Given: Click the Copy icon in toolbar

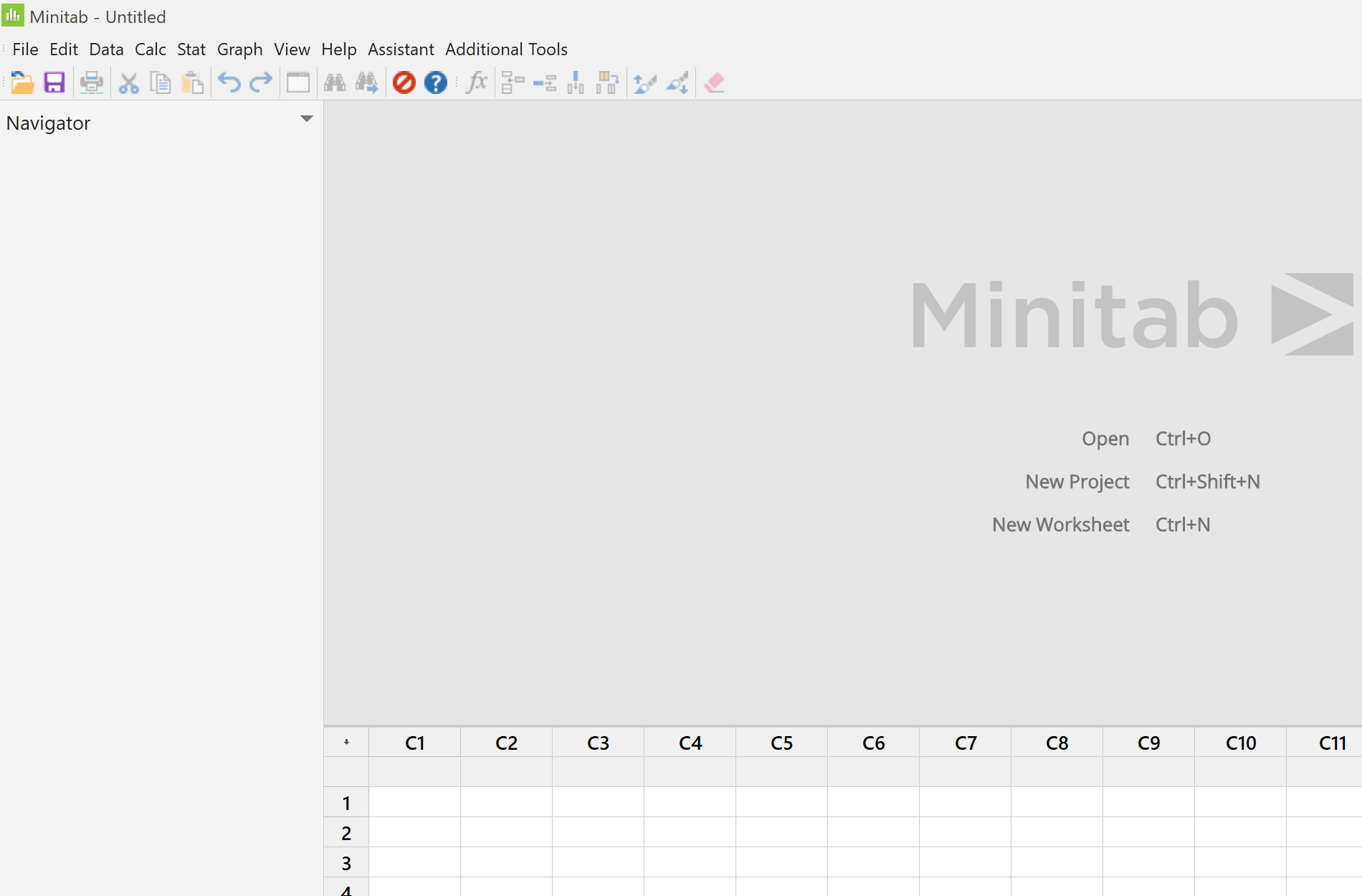Looking at the screenshot, I should tap(160, 82).
